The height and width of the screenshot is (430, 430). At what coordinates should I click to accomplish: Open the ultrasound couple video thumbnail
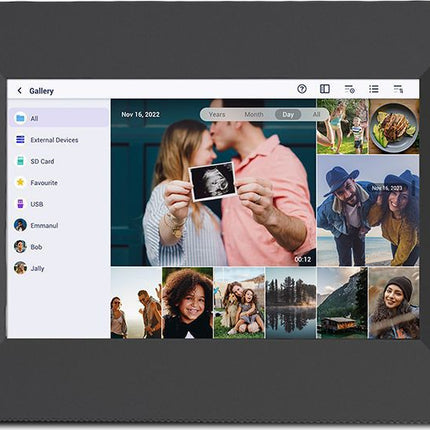pyautogui.click(x=213, y=182)
